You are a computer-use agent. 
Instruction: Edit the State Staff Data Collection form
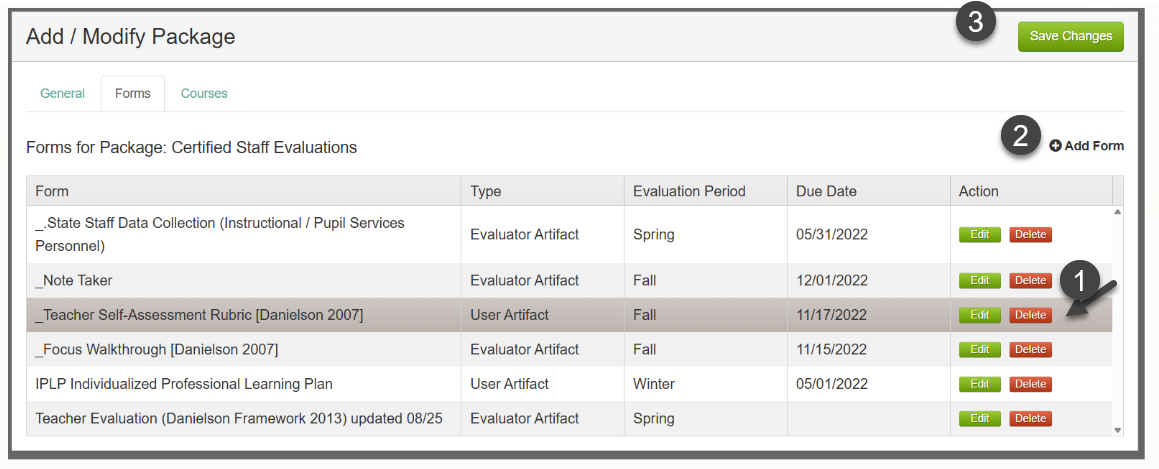pyautogui.click(x=980, y=235)
